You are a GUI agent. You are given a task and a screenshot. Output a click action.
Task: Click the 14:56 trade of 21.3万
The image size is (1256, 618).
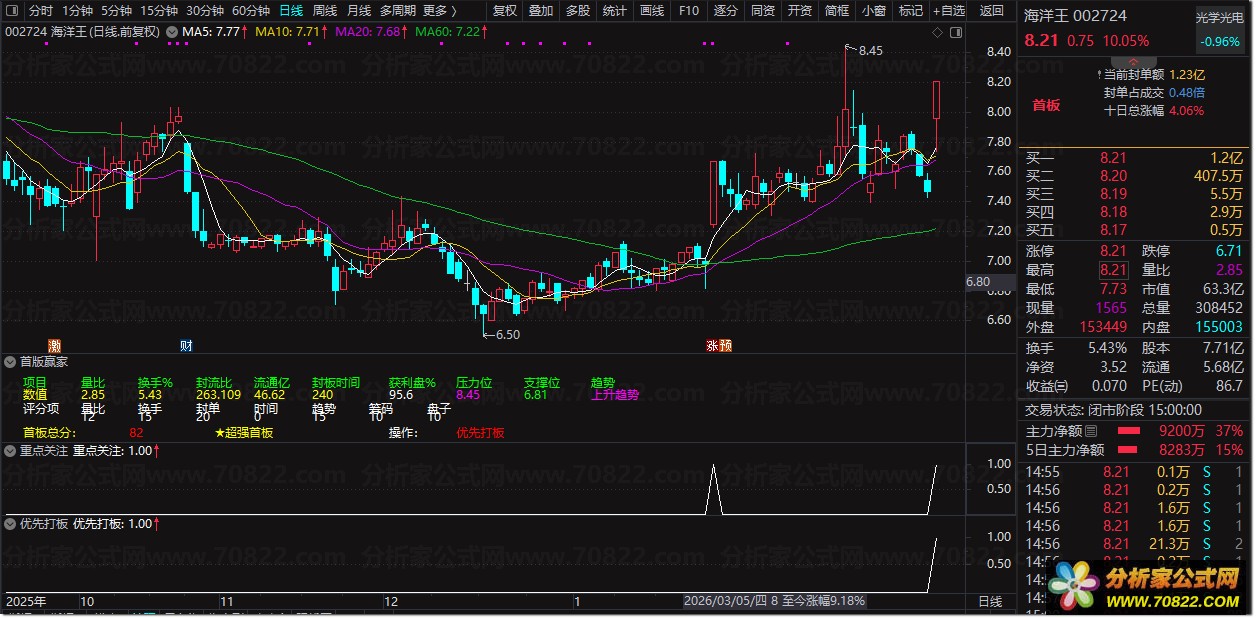(x=1134, y=544)
